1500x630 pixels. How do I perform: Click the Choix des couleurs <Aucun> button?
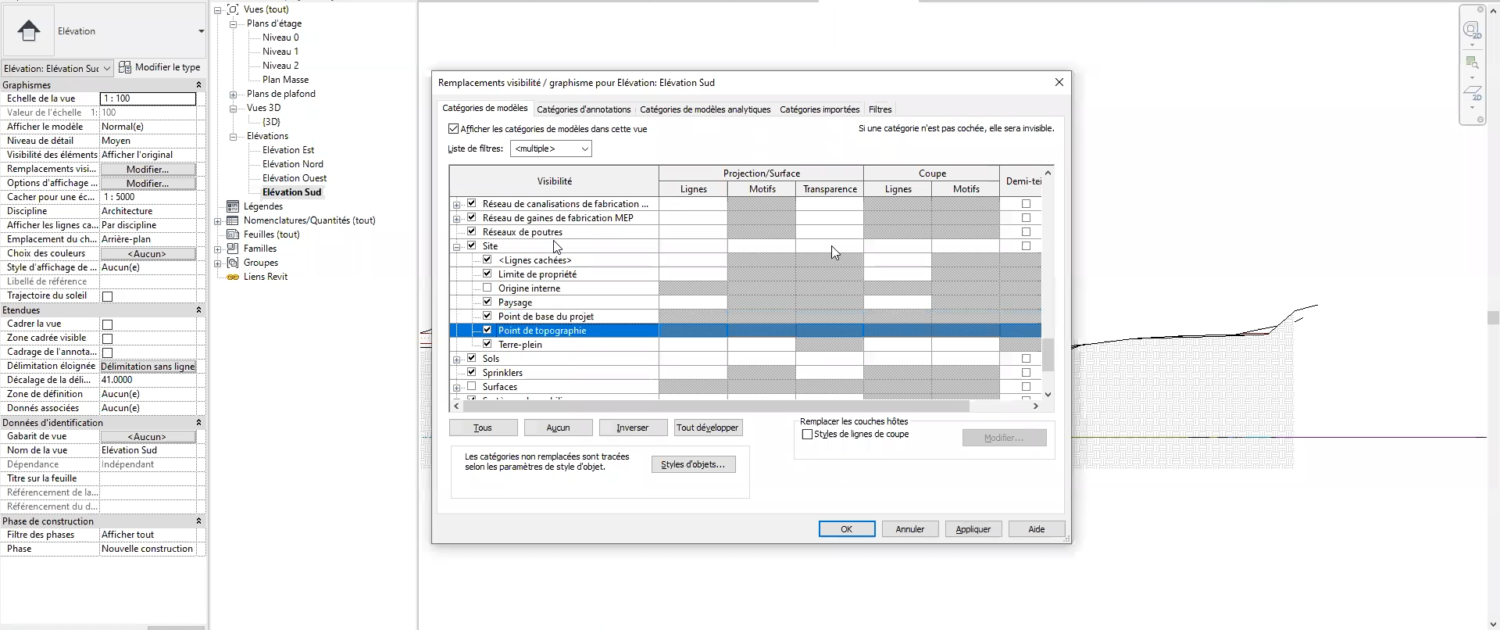pyautogui.click(x=148, y=254)
